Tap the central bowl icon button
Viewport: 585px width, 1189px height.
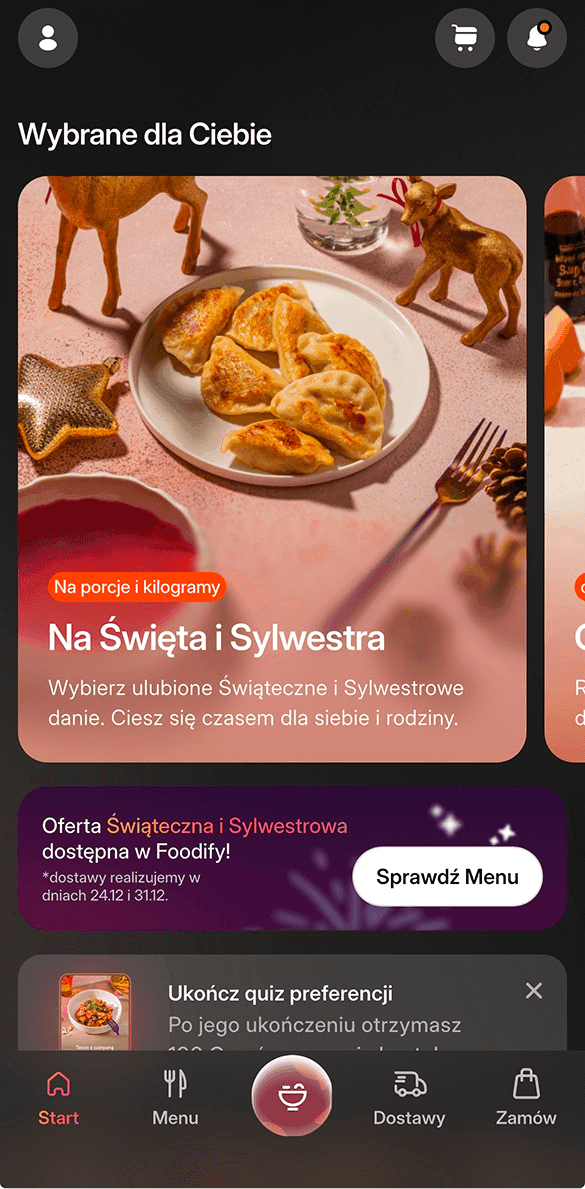(x=291, y=1095)
